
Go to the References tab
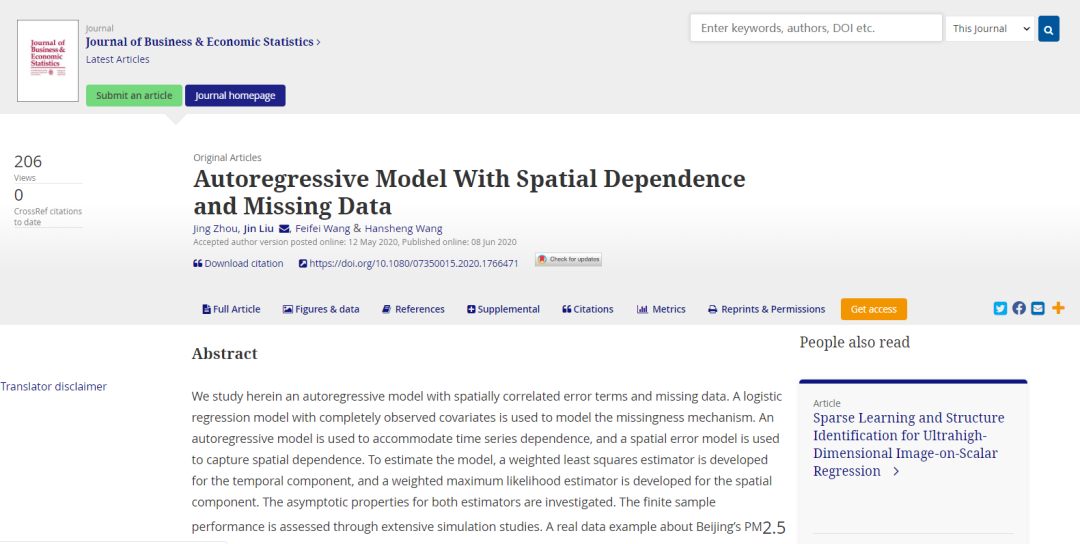pyautogui.click(x=413, y=310)
